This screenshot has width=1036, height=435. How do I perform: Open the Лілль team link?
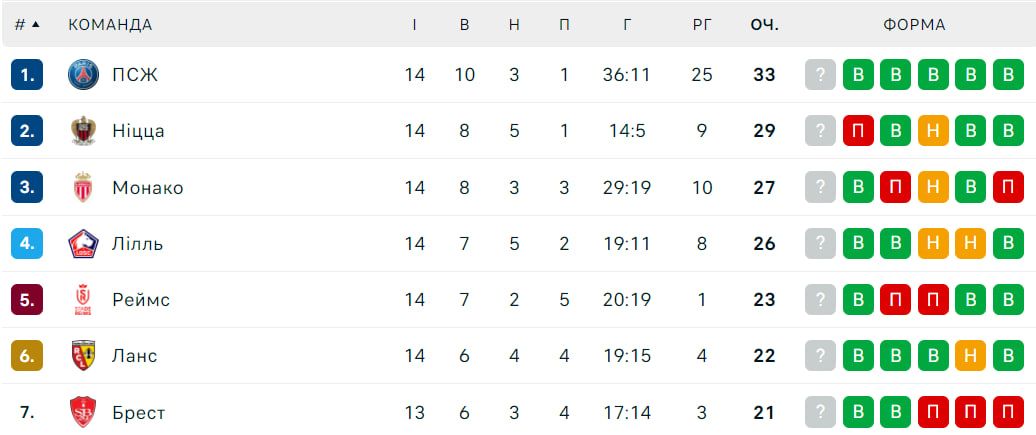click(x=138, y=243)
